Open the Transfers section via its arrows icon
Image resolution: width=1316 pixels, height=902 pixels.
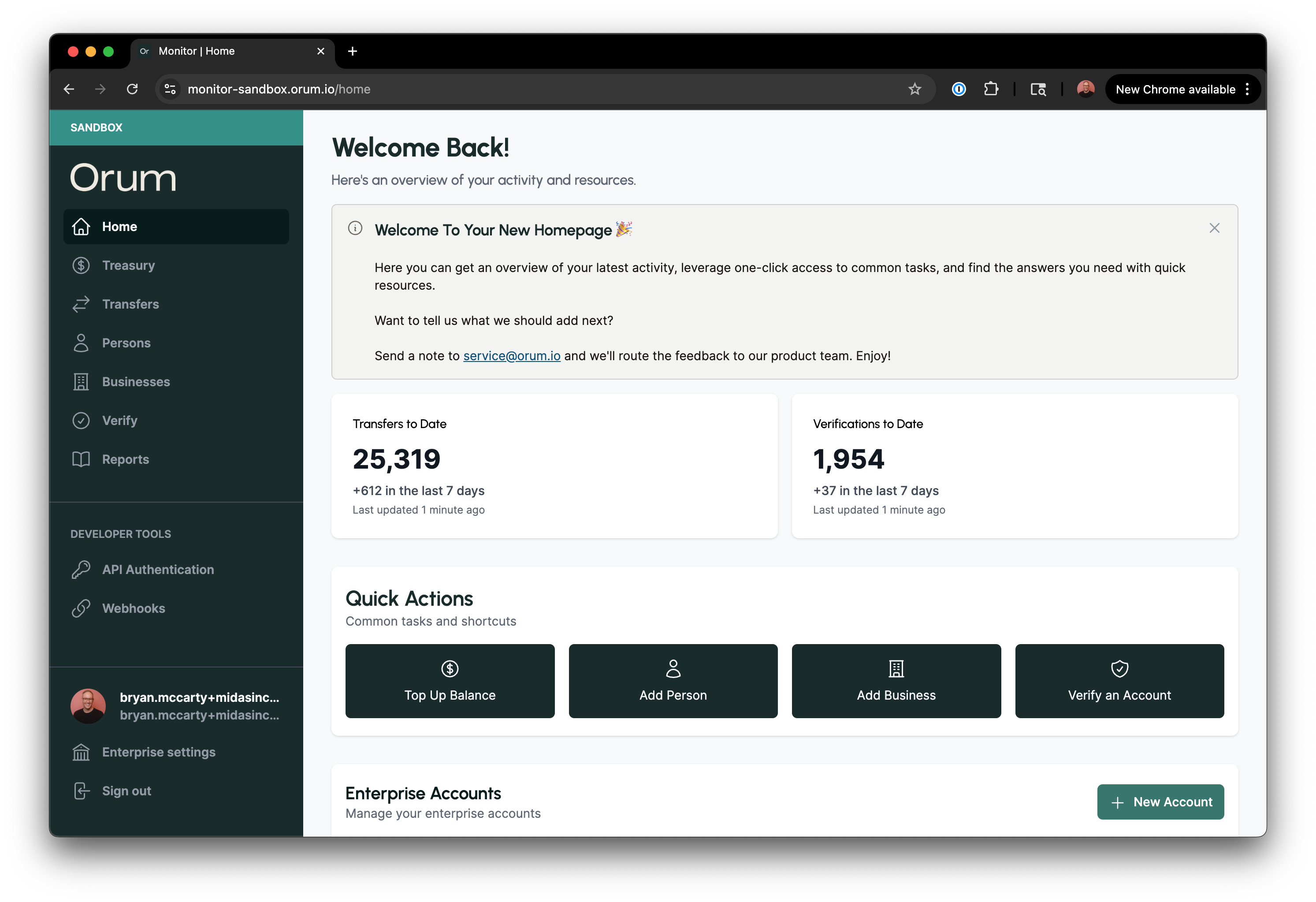click(x=81, y=304)
